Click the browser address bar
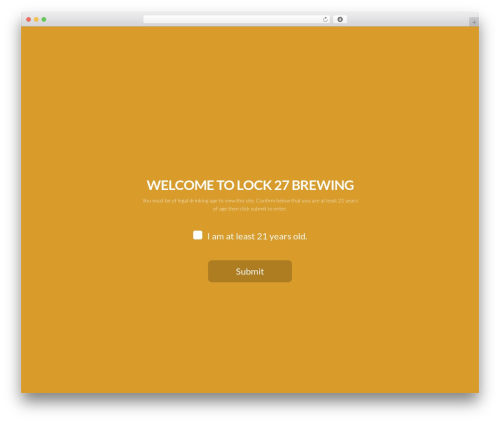The height and width of the screenshot is (423, 500). tap(237, 19)
